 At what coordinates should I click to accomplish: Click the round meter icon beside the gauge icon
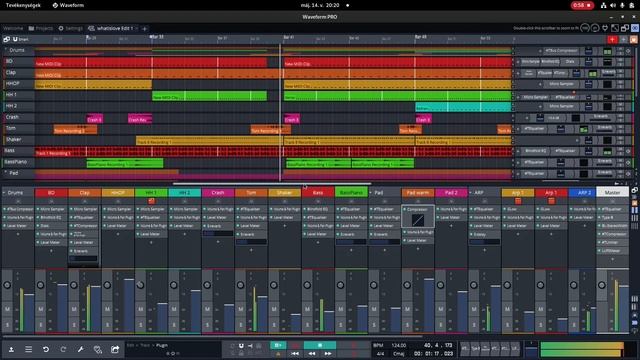(x=596, y=28)
